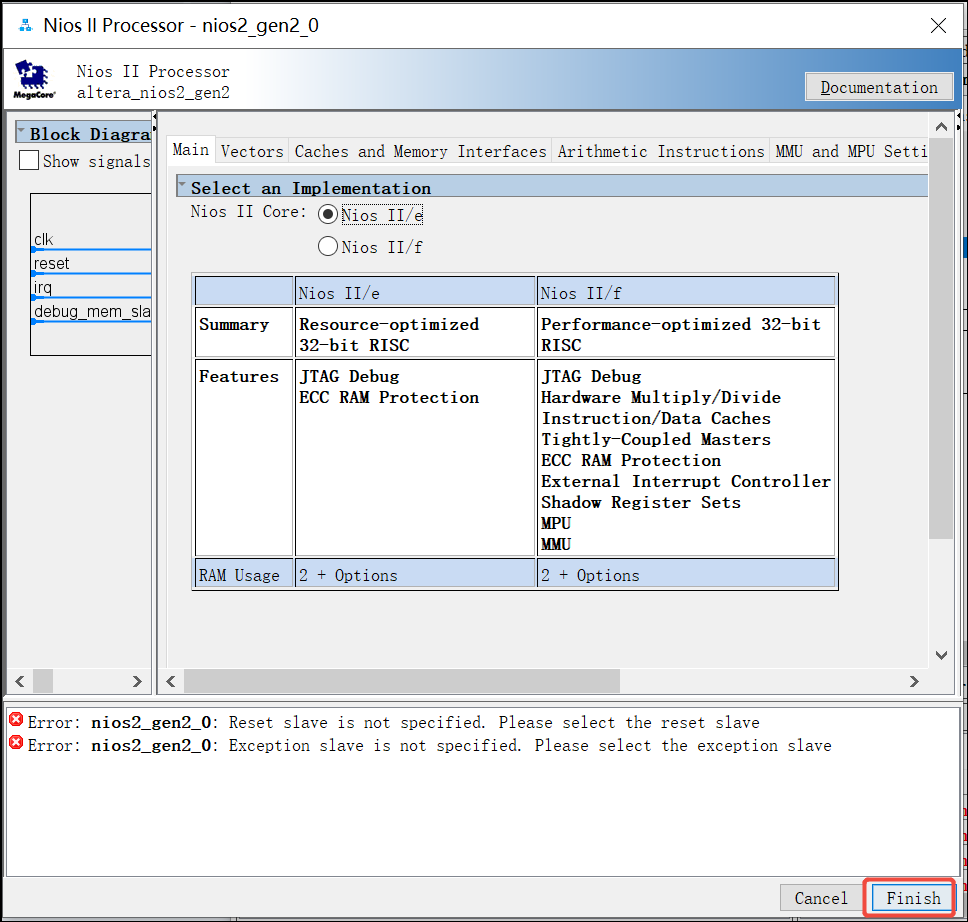Click Hardware Multiply/Divide feature text
Screen dimensions: 968x922
[x=661, y=398]
